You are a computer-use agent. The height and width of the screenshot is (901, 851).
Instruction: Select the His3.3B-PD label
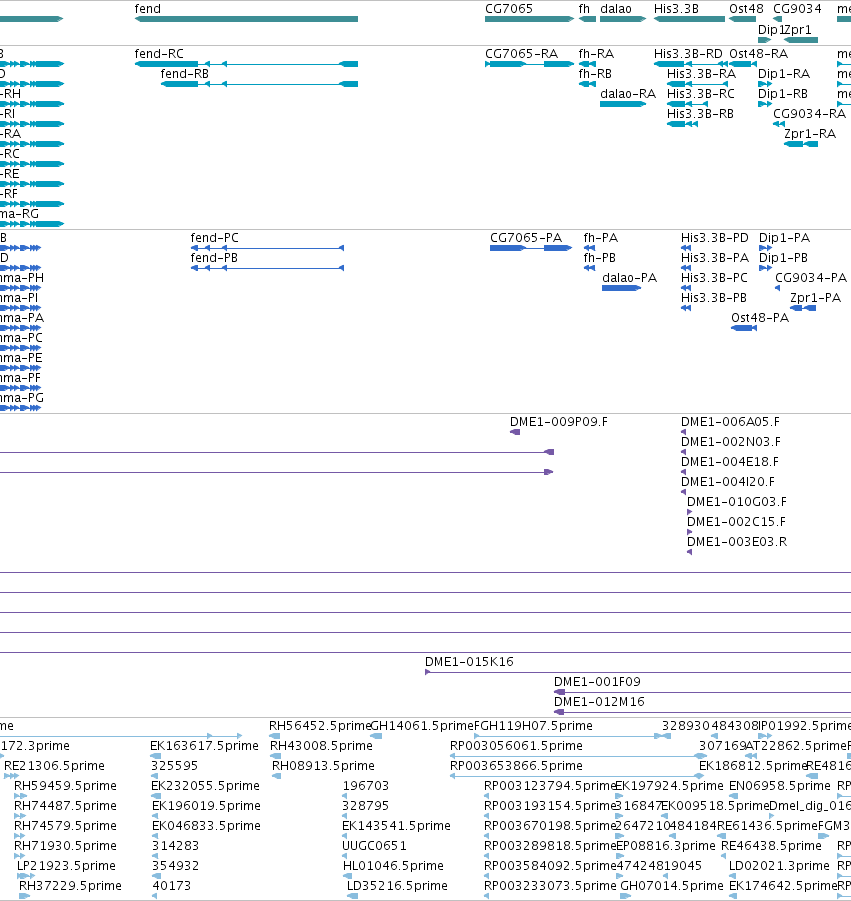(715, 238)
